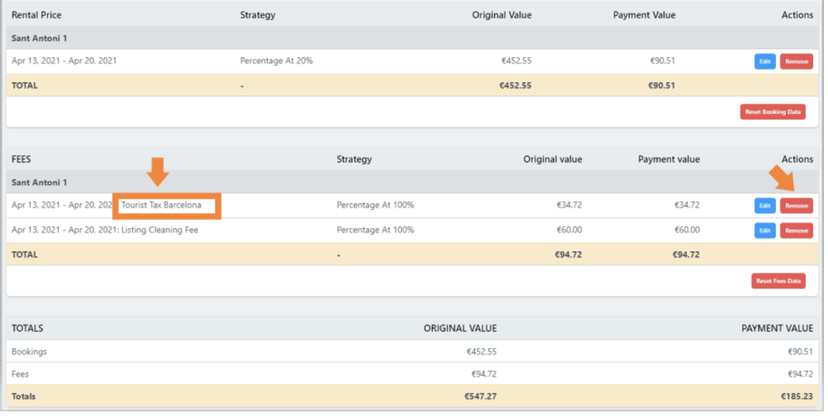Click the Rental Price column header

coord(36,16)
